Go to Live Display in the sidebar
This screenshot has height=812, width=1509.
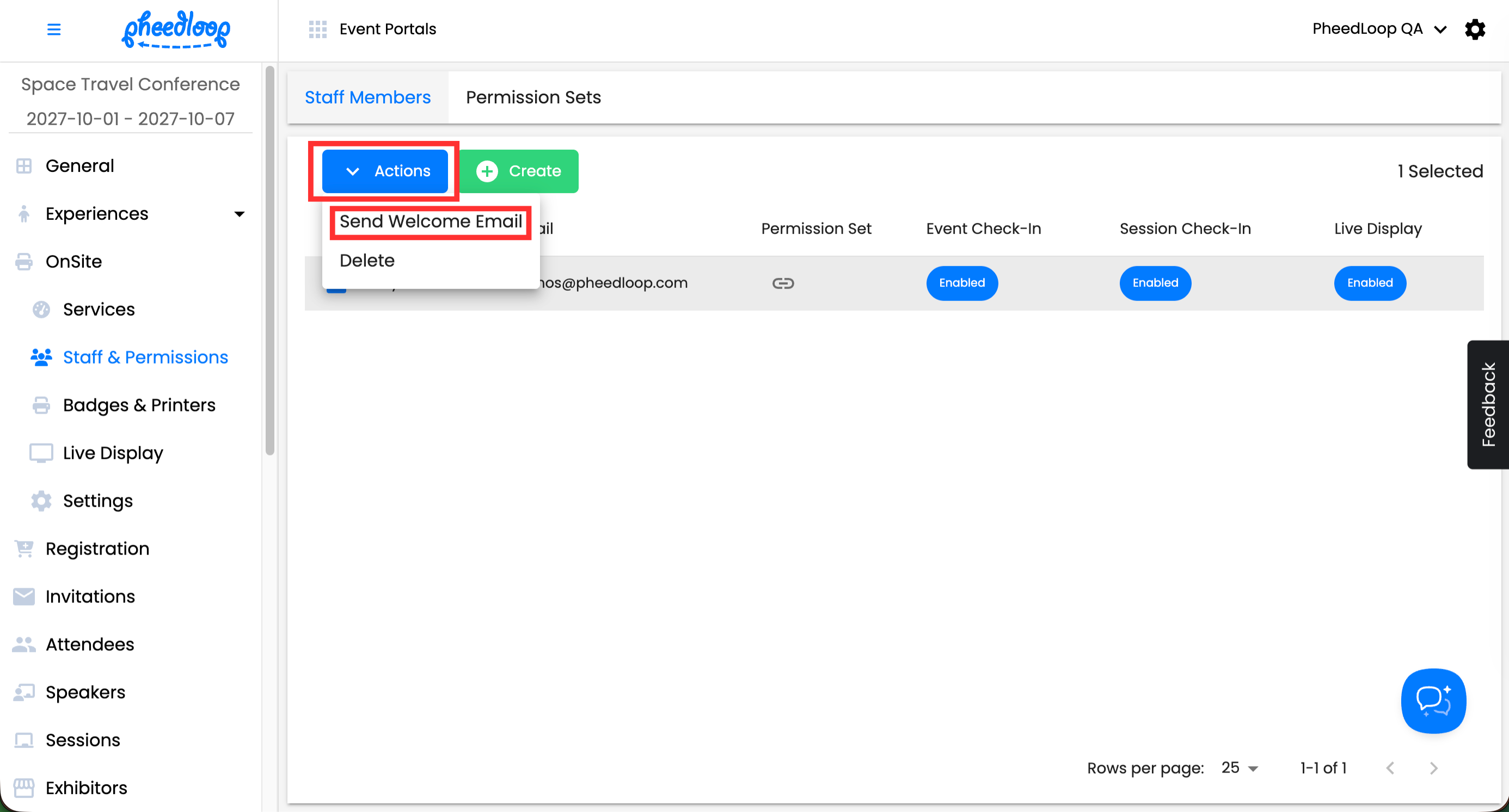[x=113, y=453]
